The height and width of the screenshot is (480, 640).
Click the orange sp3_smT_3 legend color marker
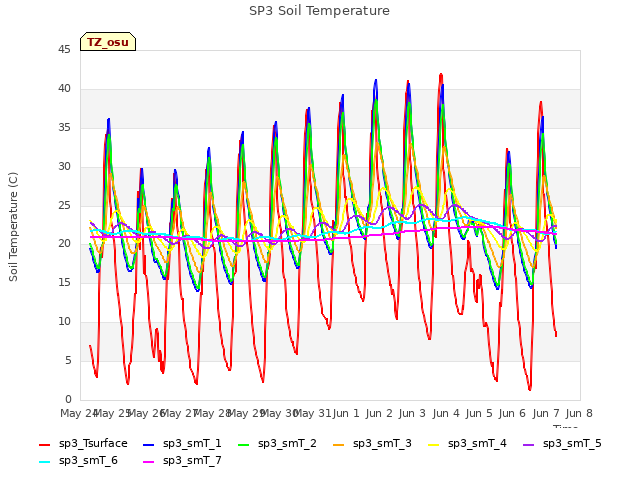click(x=339, y=445)
